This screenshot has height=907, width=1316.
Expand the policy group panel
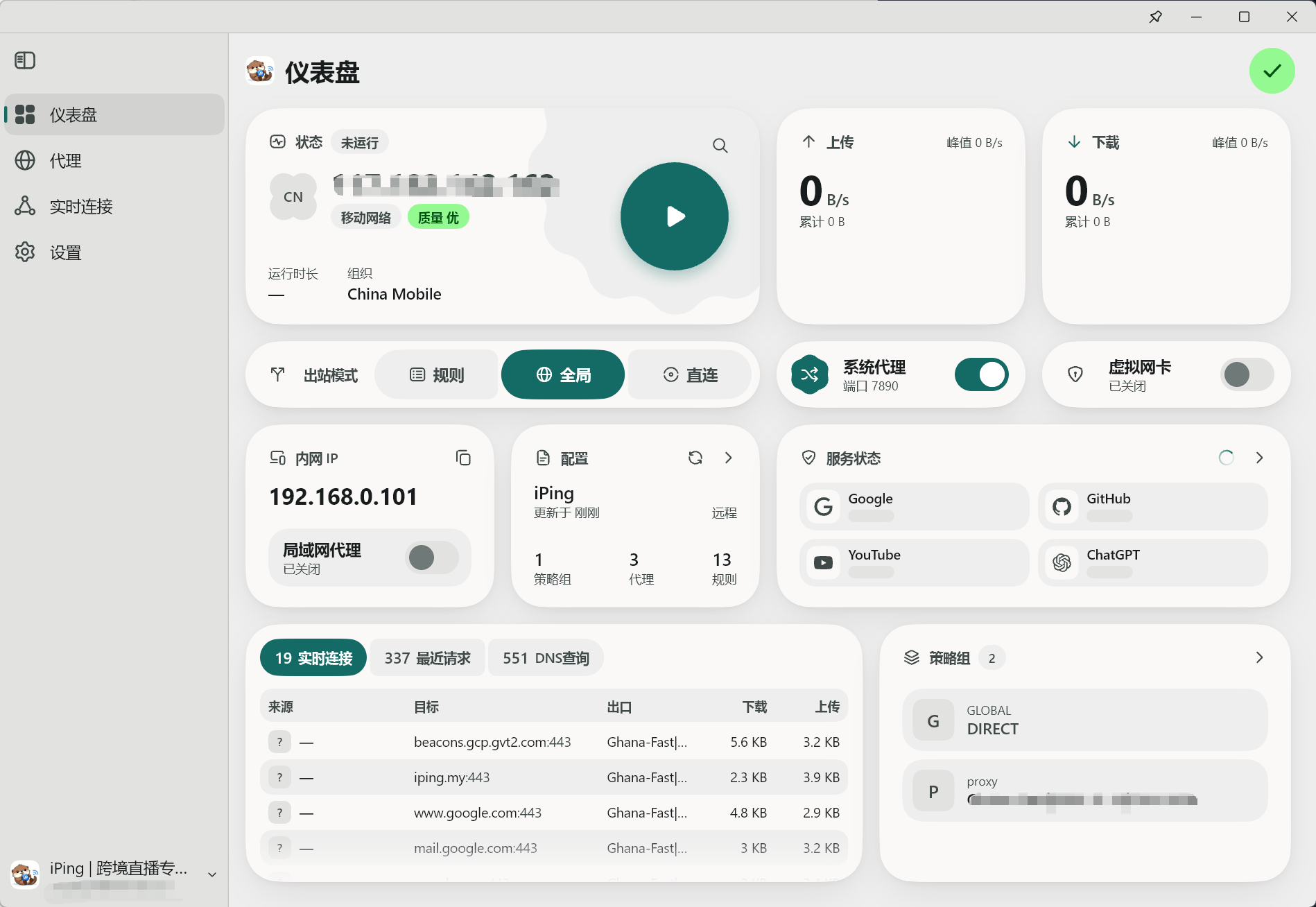pos(1259,657)
